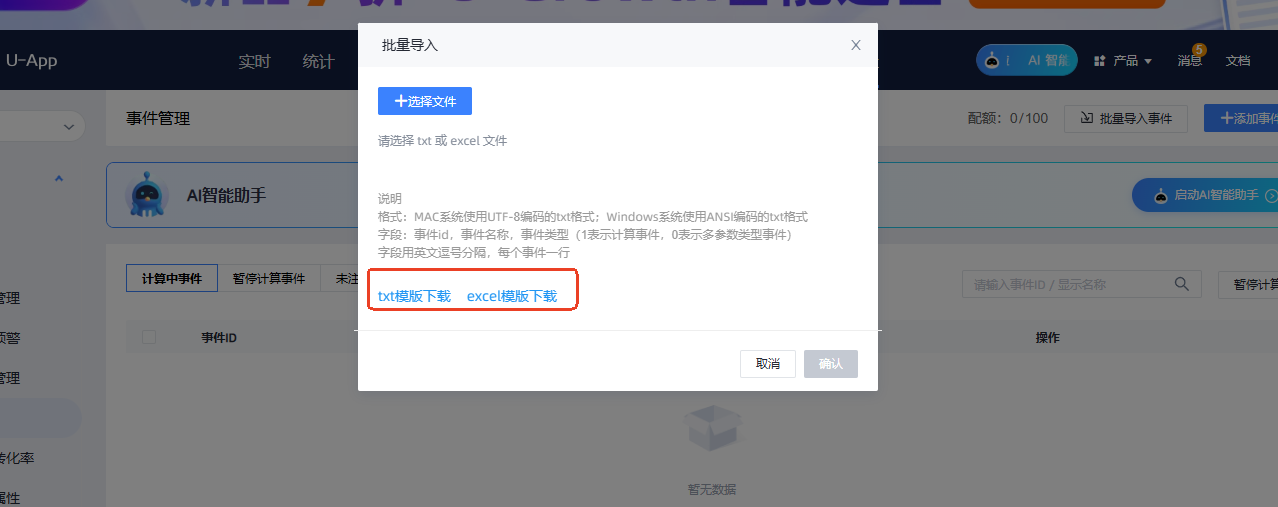
Task: Click the 操作 column header
Action: tap(1047, 338)
